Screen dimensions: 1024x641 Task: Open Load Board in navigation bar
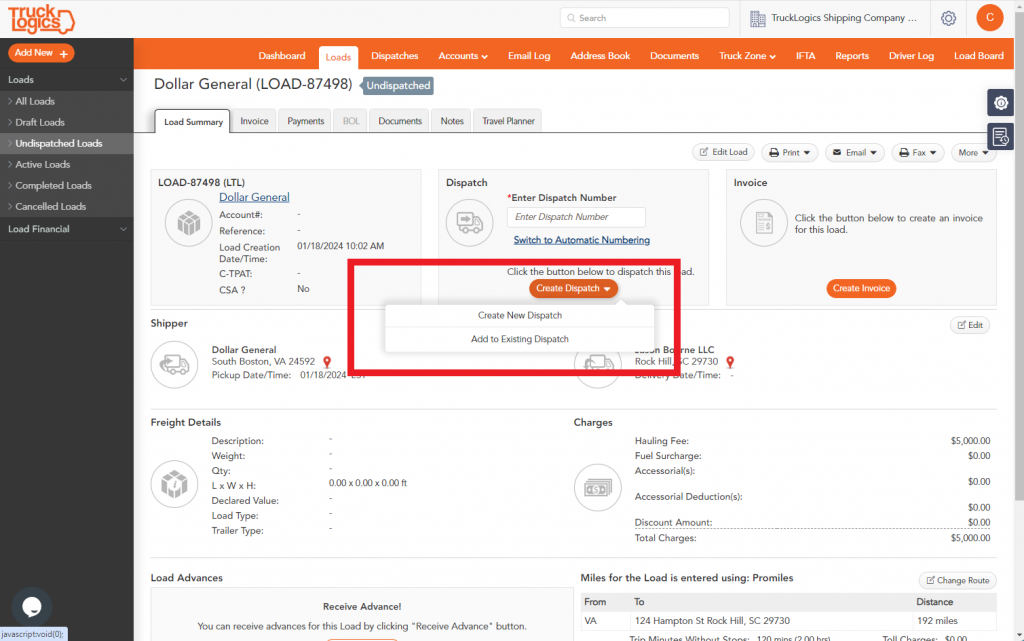coord(978,56)
